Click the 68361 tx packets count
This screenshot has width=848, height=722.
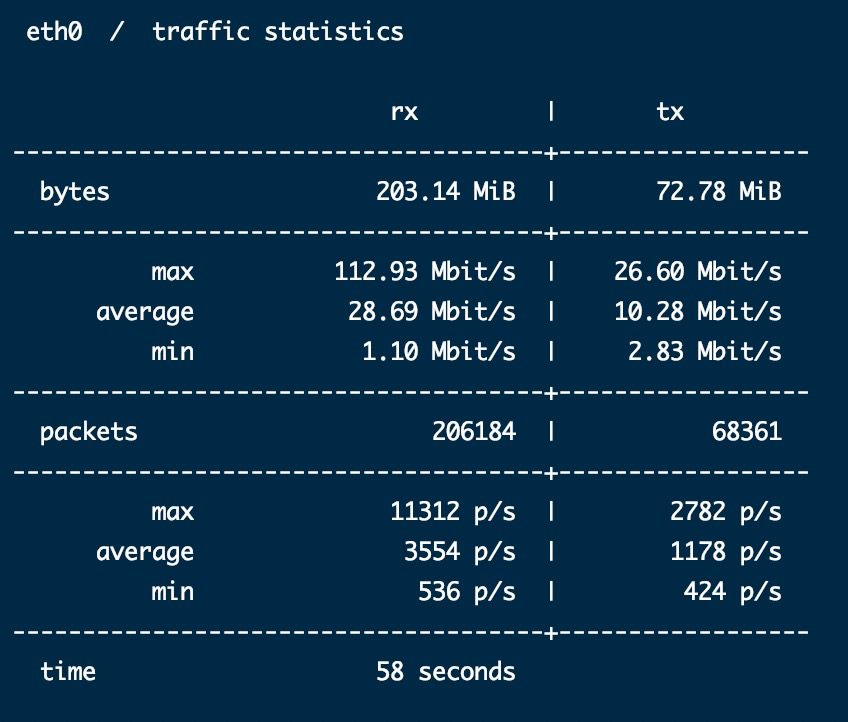[747, 431]
